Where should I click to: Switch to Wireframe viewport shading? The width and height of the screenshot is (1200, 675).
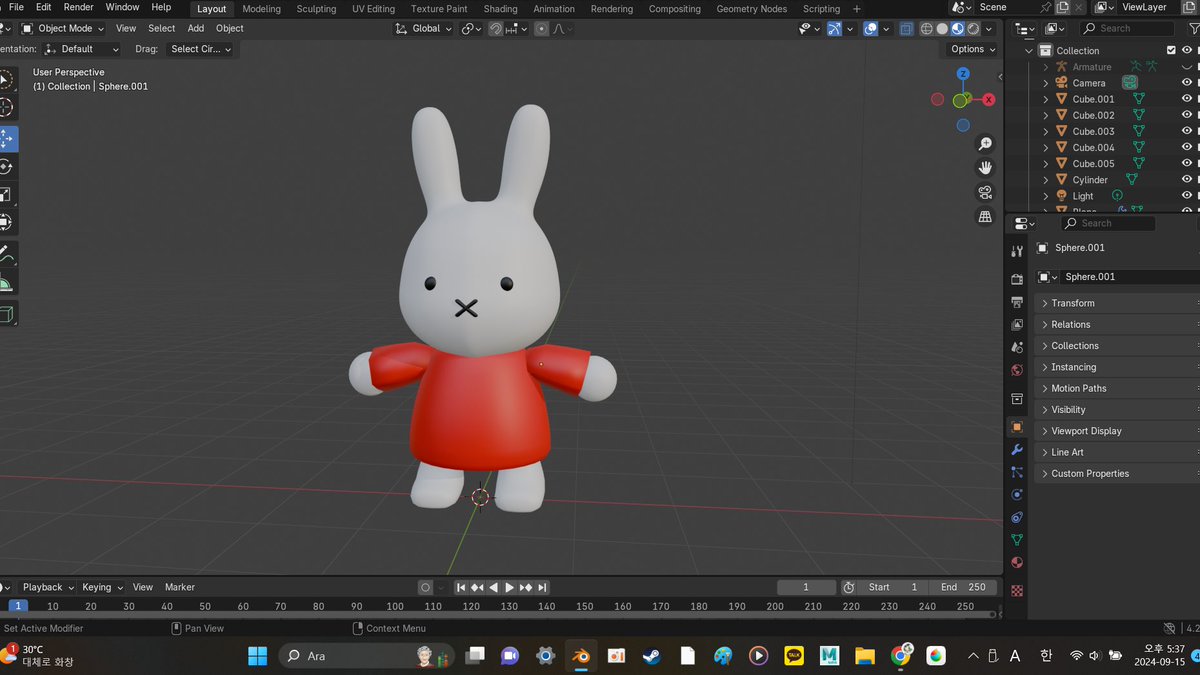[x=926, y=29]
